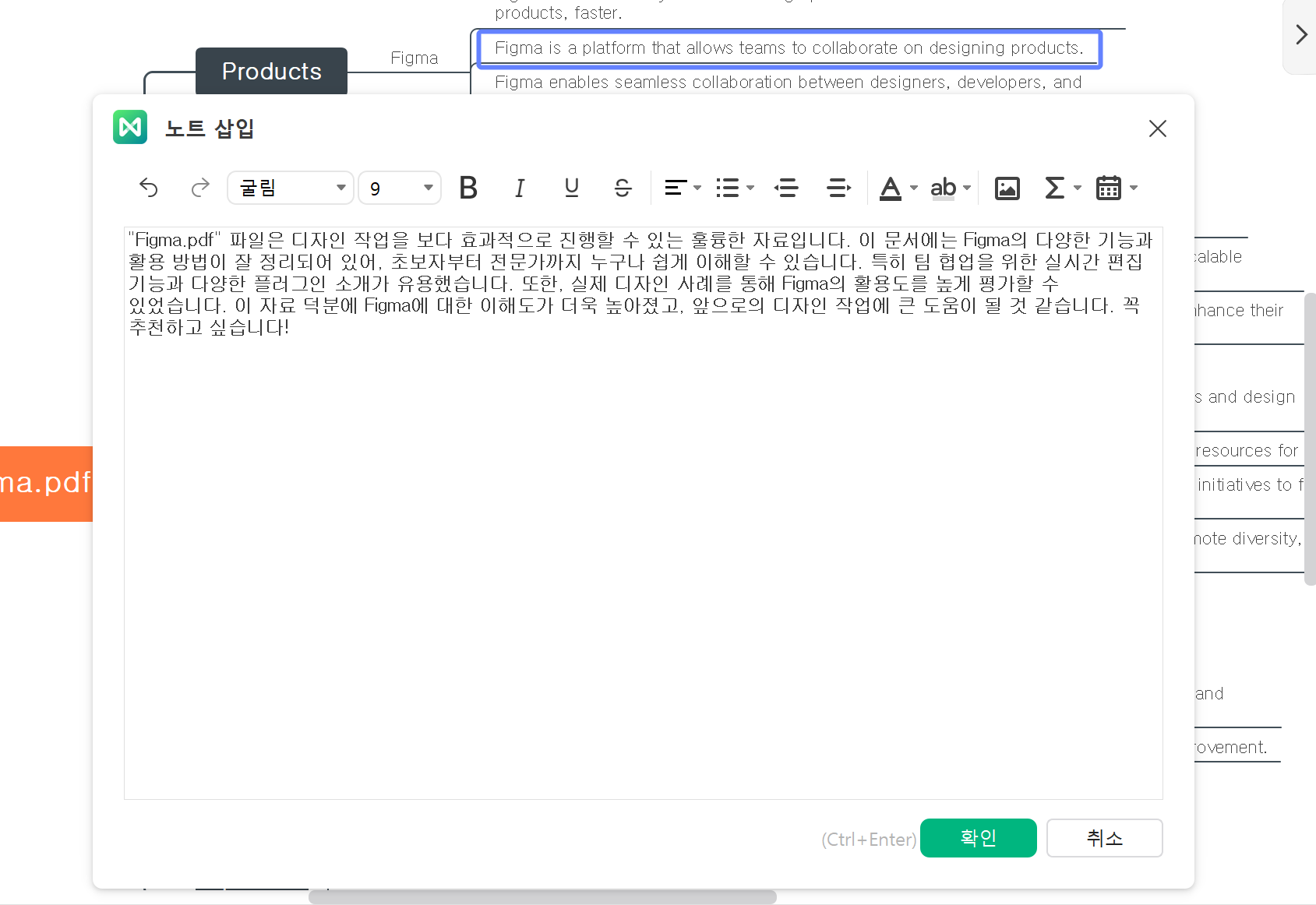Toggle bold formatting

468,188
